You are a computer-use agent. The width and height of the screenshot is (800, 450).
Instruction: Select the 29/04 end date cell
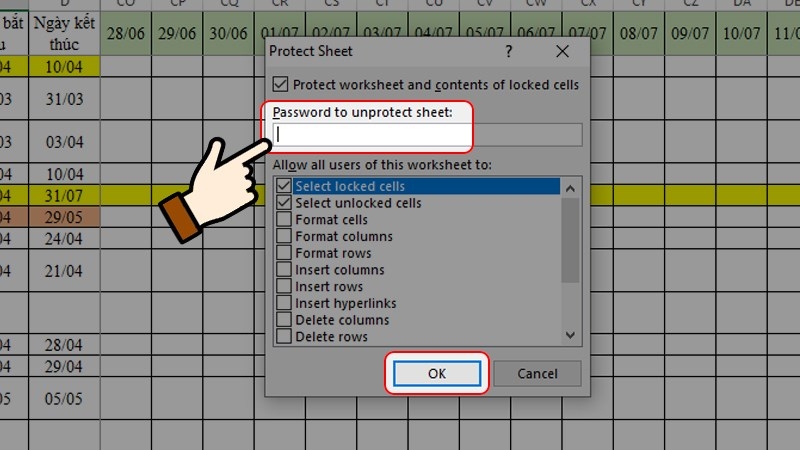pos(64,366)
